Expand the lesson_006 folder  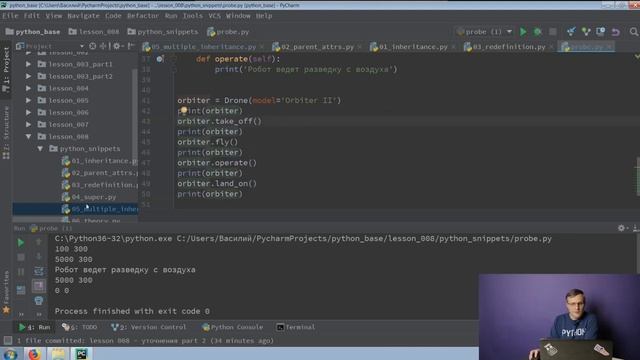coord(28,112)
